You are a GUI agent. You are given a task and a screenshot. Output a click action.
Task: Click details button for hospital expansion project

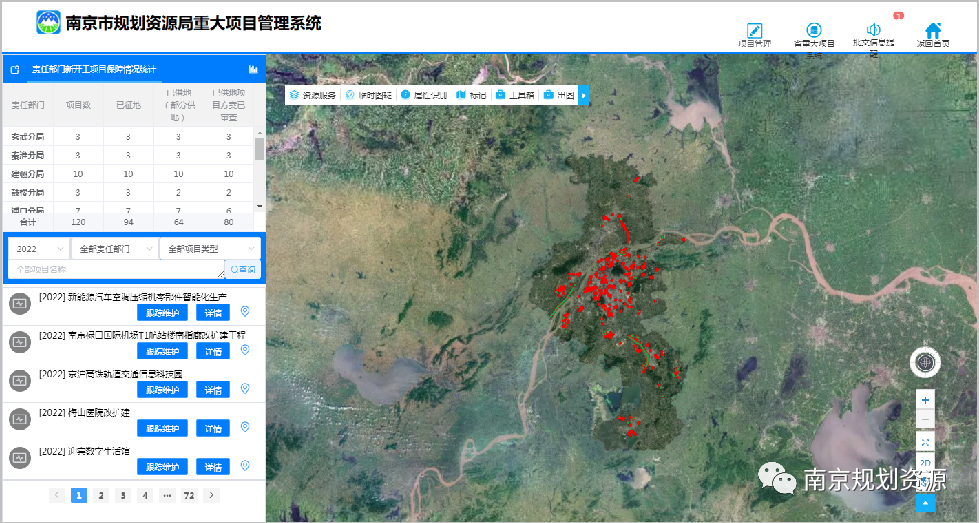(x=213, y=428)
